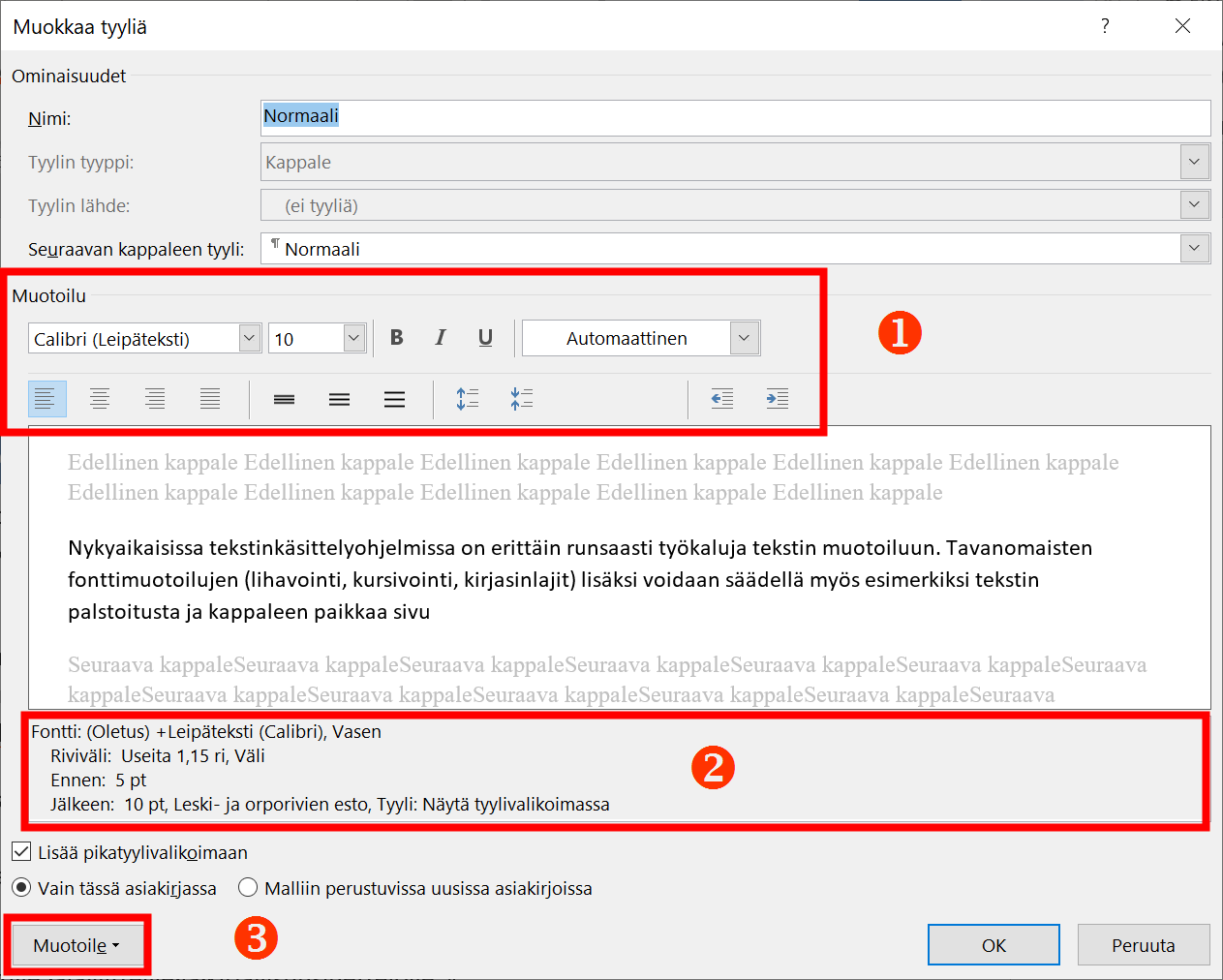Toggle italic formatting button

[441, 338]
